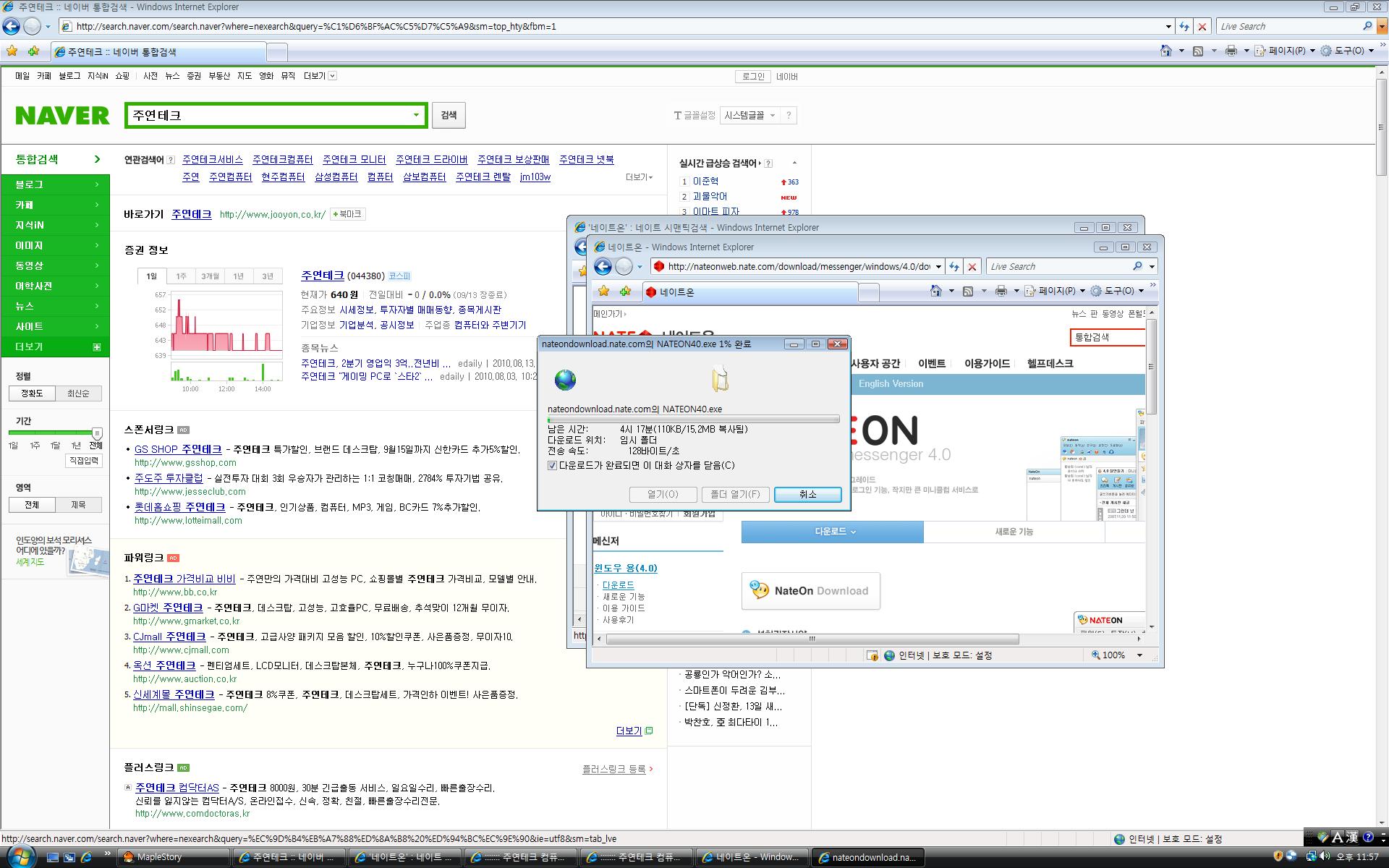Click the Home icon in main IE toolbar
This screenshot has height=868, width=1389.
coord(1165,51)
